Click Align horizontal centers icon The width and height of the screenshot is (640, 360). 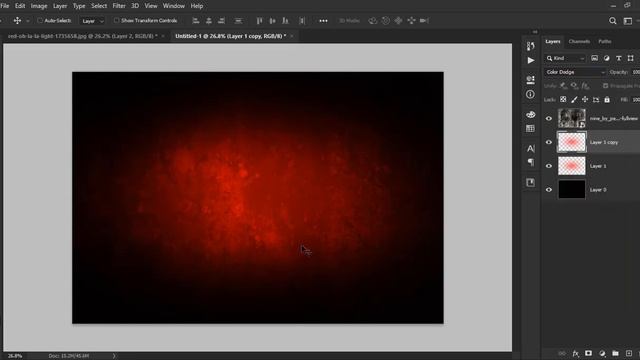209,20
